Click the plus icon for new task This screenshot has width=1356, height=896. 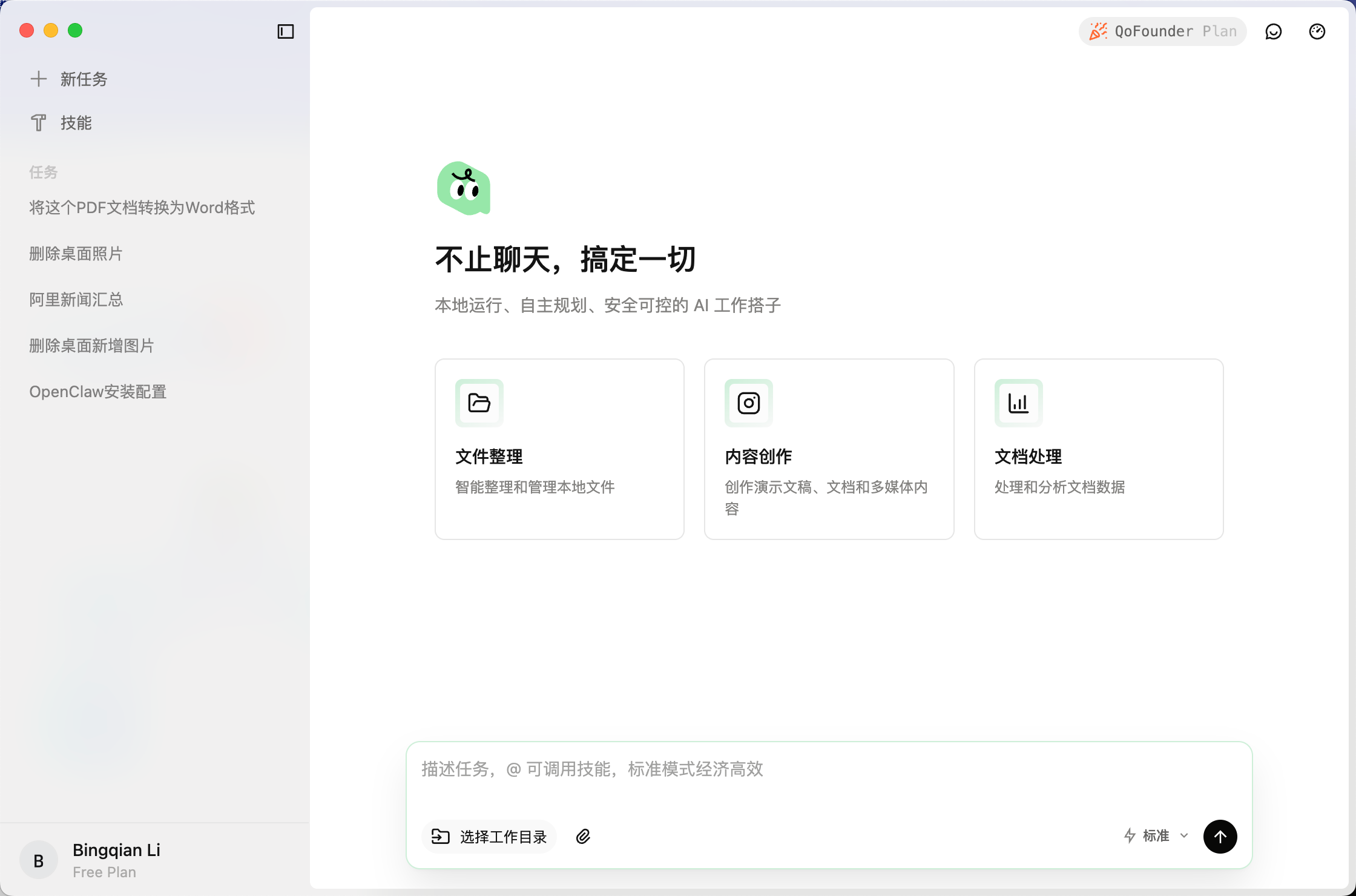coord(39,79)
